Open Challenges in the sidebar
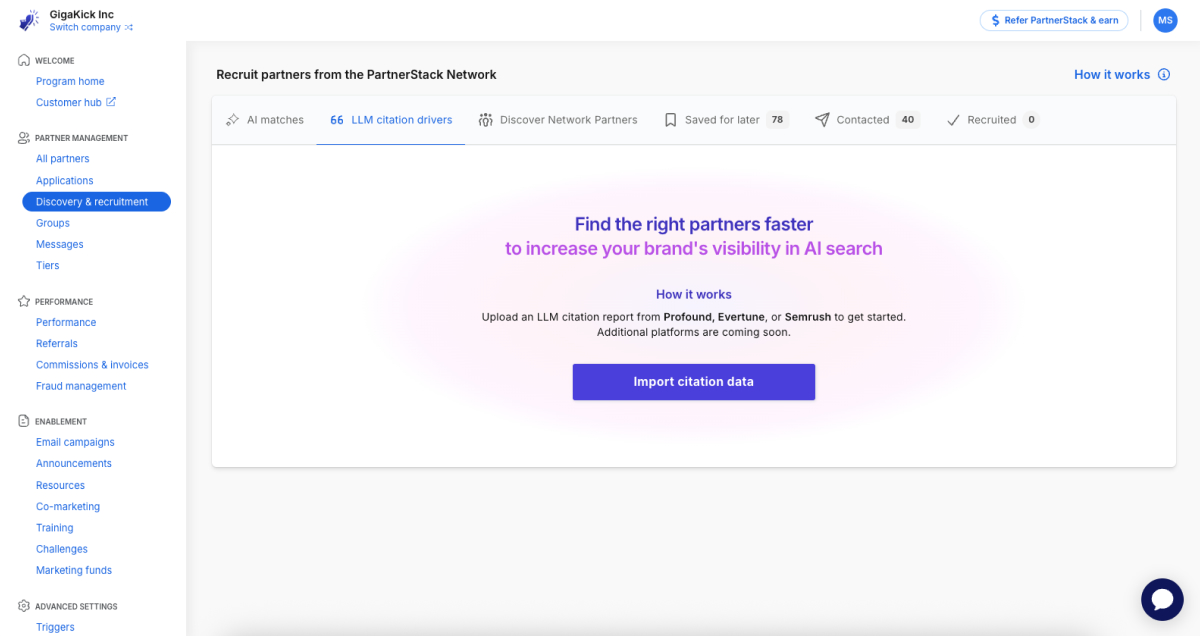This screenshot has height=636, width=1200. [62, 549]
